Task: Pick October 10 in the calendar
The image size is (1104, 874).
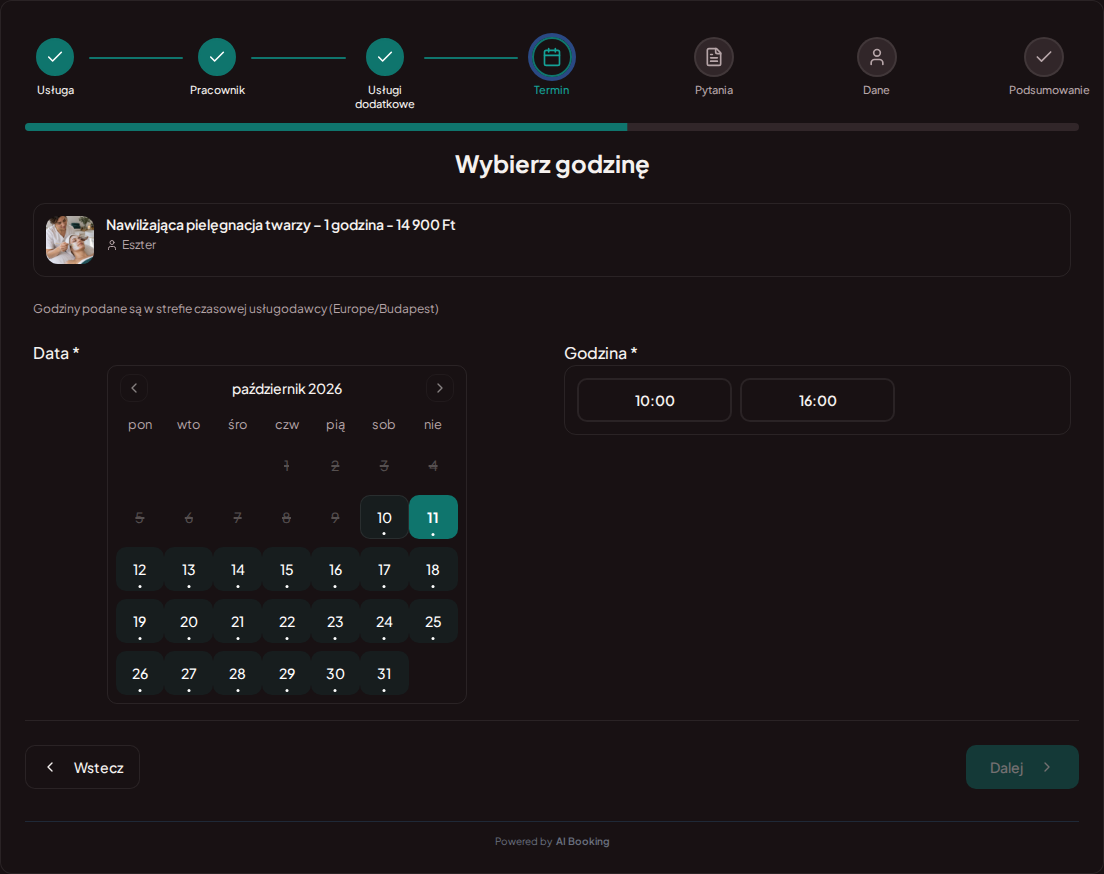Action: 384,518
